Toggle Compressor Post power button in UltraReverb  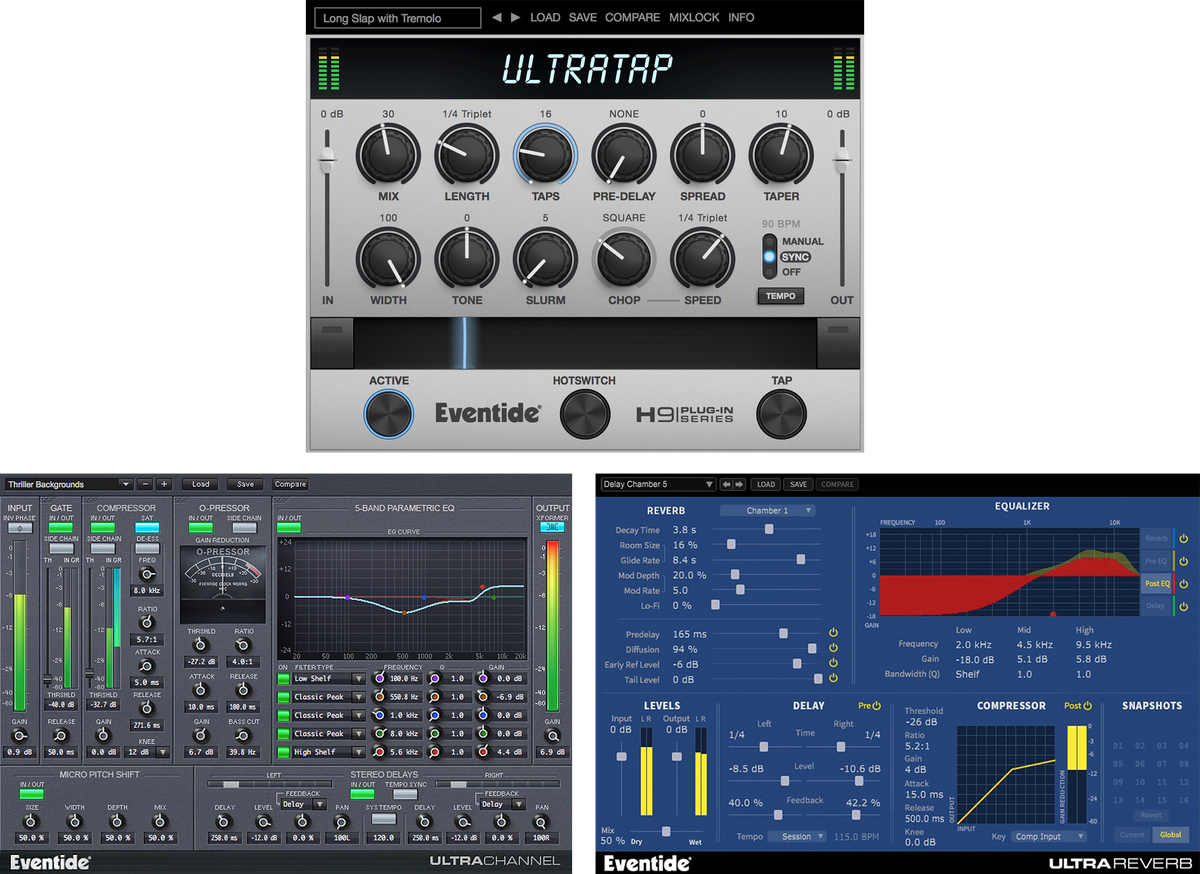(x=1087, y=706)
